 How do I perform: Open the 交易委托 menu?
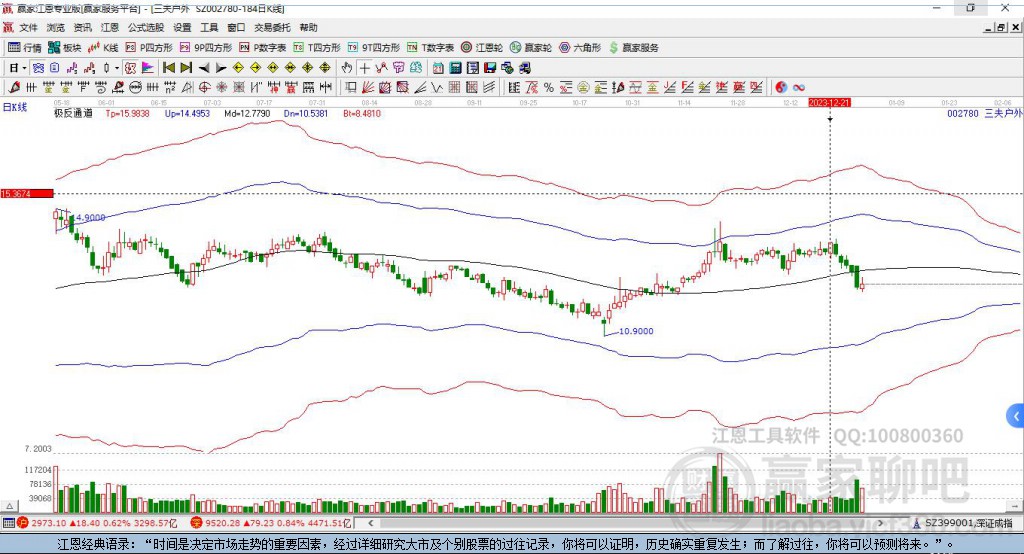pyautogui.click(x=272, y=27)
